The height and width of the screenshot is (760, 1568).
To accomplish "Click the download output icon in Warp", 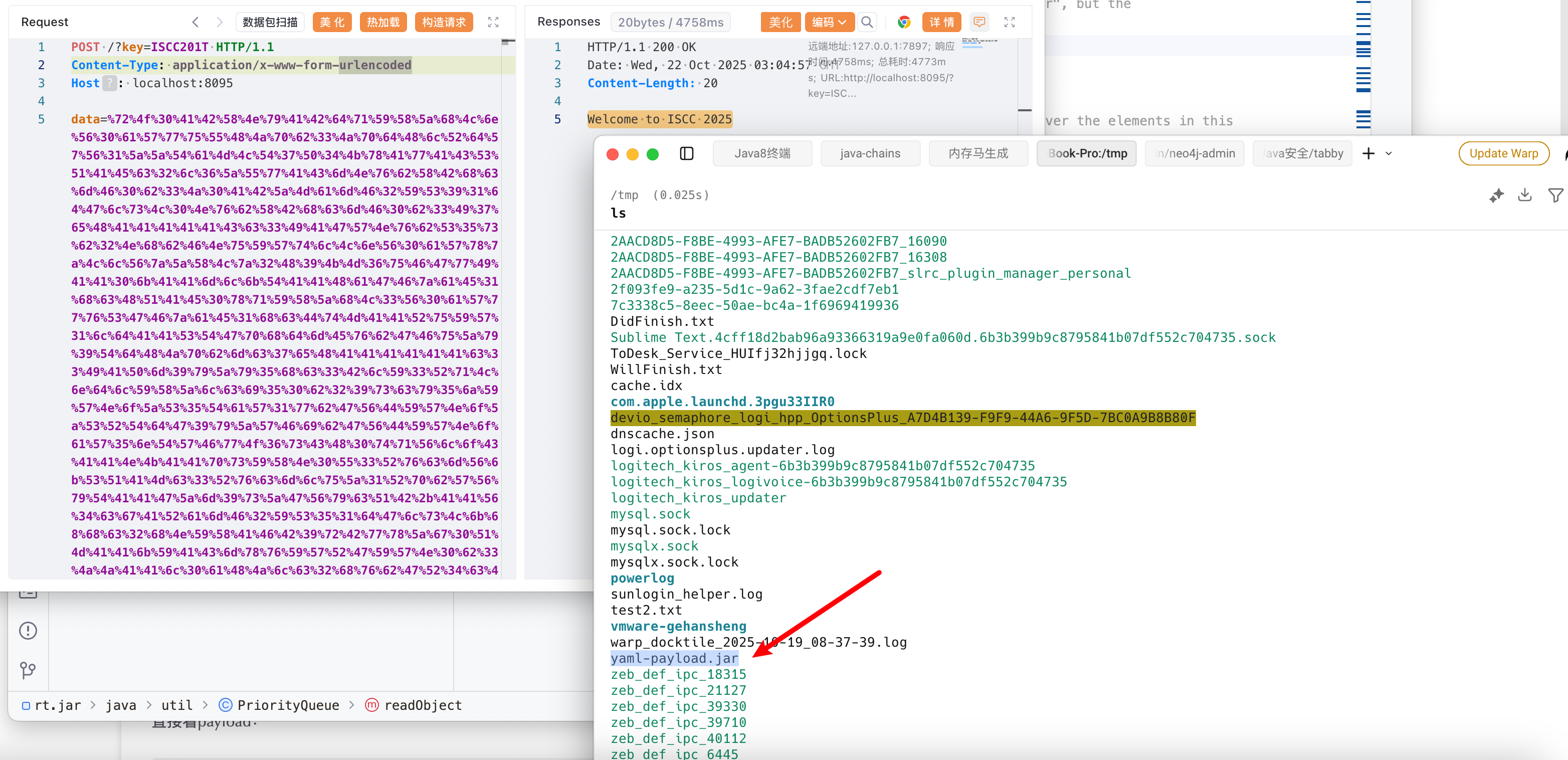I will click(1524, 196).
